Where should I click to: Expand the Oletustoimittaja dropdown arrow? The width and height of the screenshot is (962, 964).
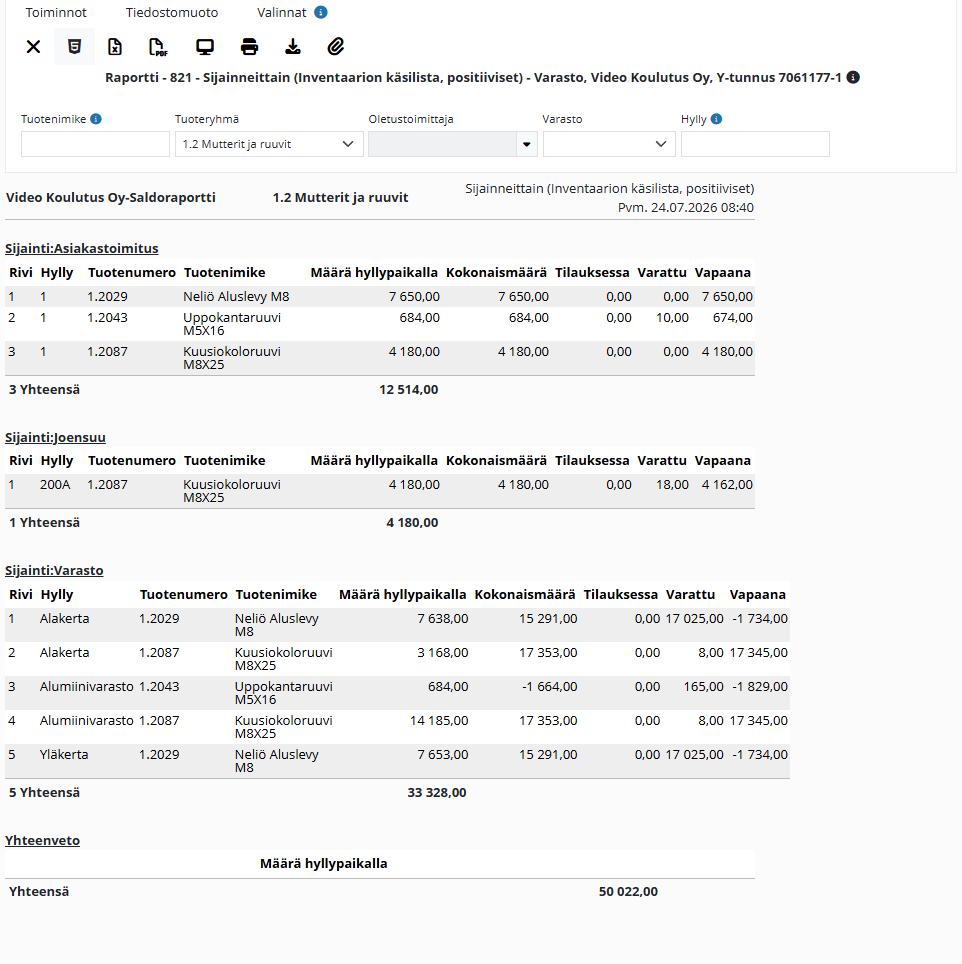coord(527,144)
